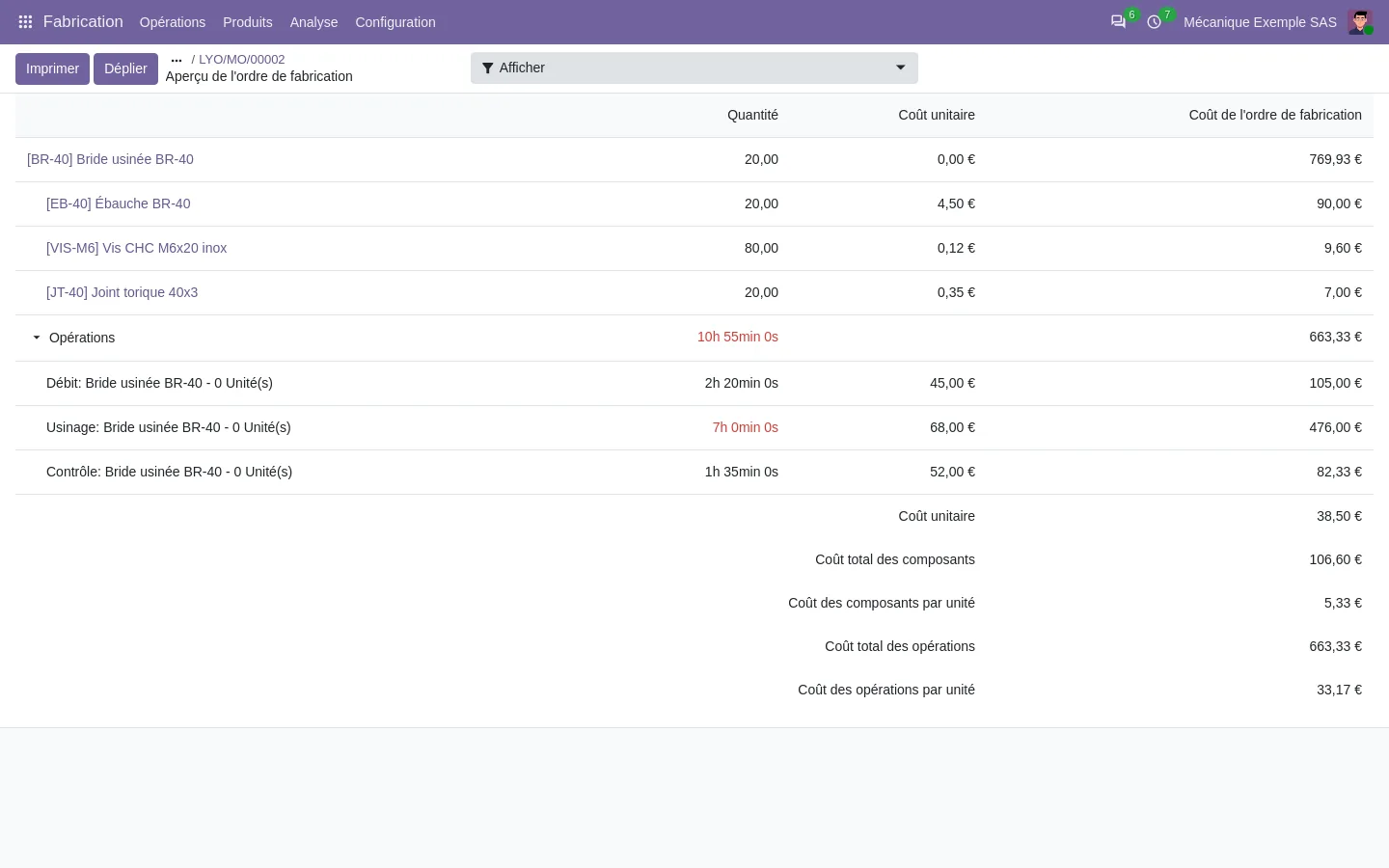Open the LYO/MO/00002 breadcrumb link
Viewport: 1389px width, 868px height.
click(x=242, y=60)
